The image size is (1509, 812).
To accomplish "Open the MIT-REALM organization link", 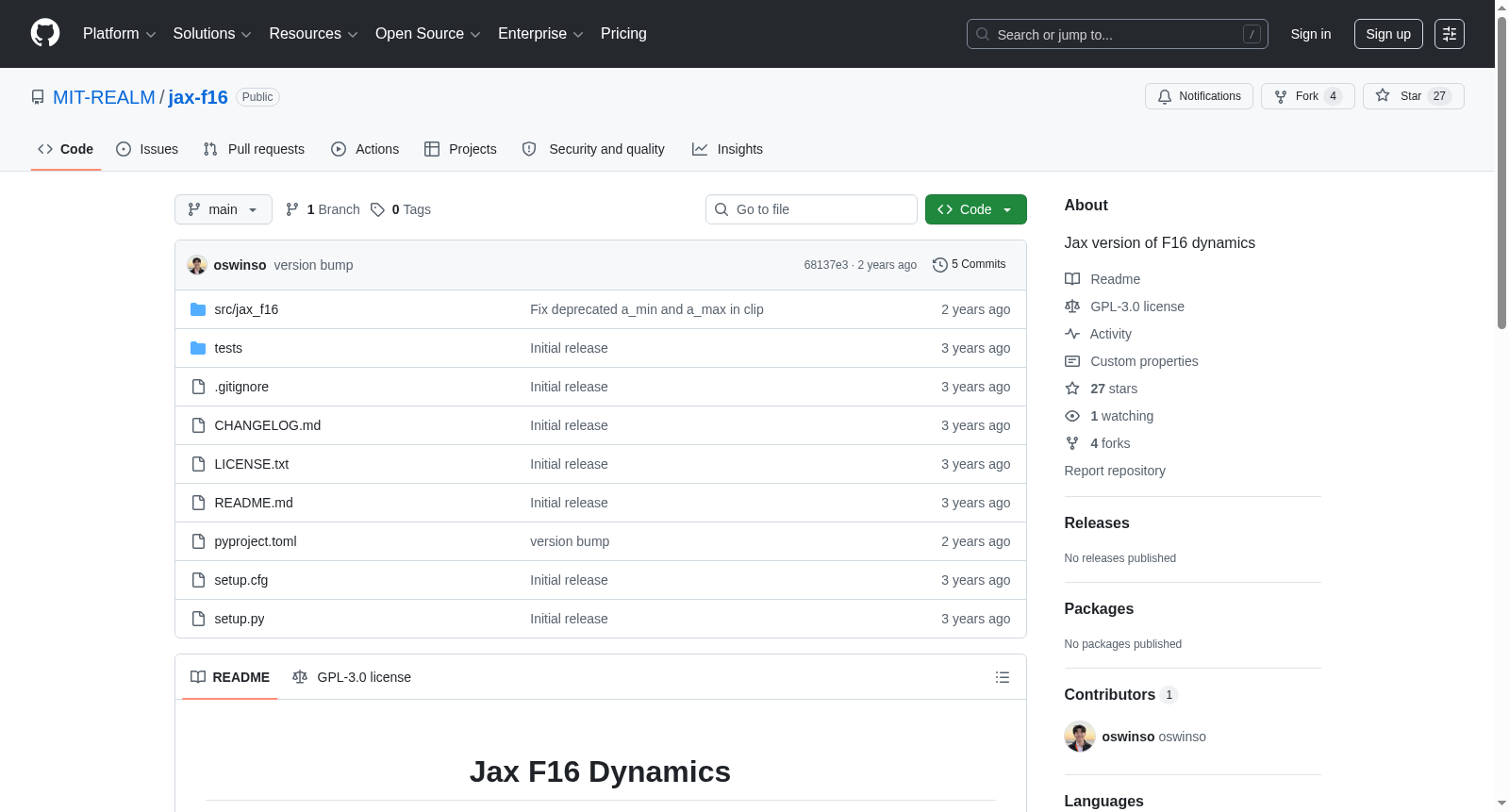I will pyautogui.click(x=104, y=97).
